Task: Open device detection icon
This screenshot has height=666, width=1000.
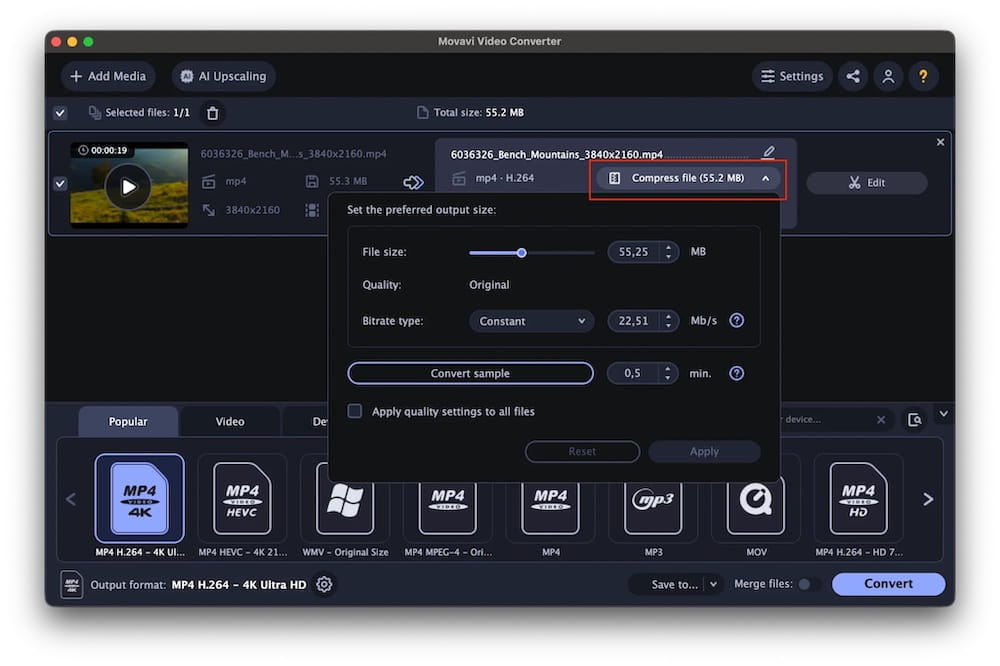Action: tap(915, 420)
